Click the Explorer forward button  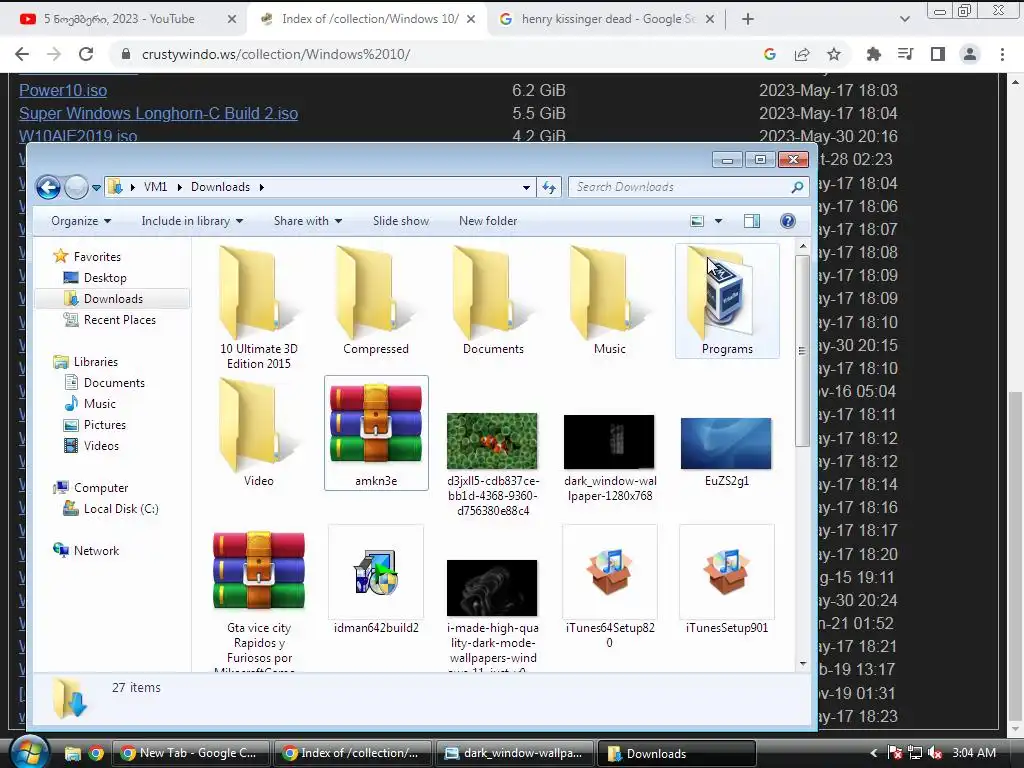coord(76,187)
